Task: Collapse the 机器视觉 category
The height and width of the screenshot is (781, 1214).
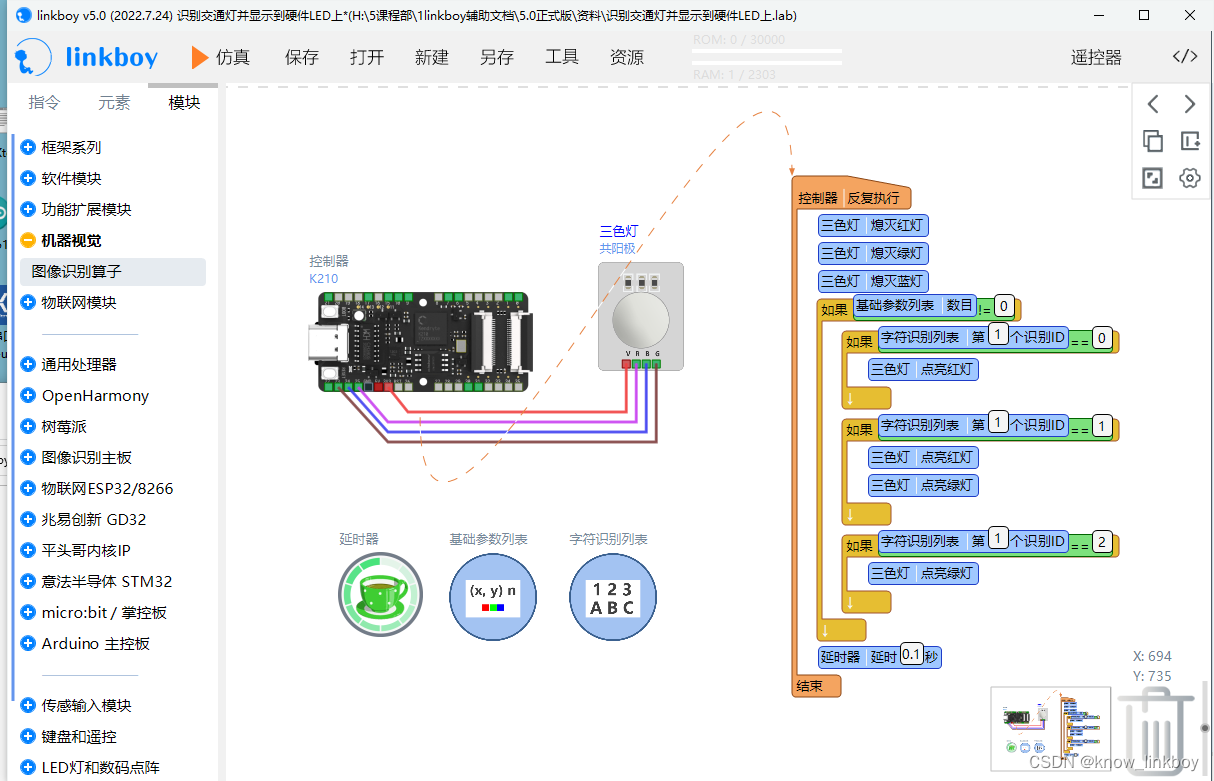Action: (28, 240)
